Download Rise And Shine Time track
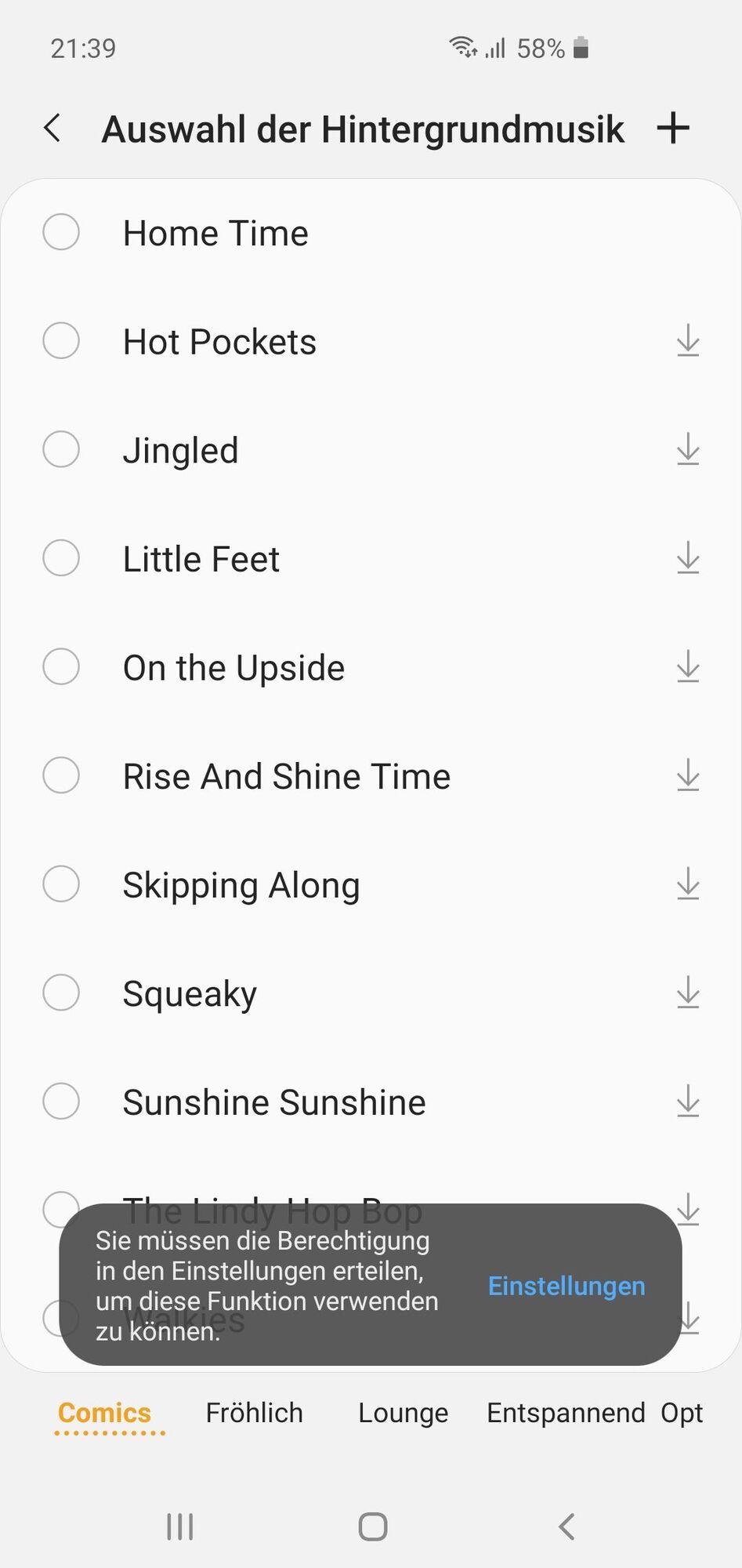Image resolution: width=742 pixels, height=1568 pixels. tap(687, 776)
